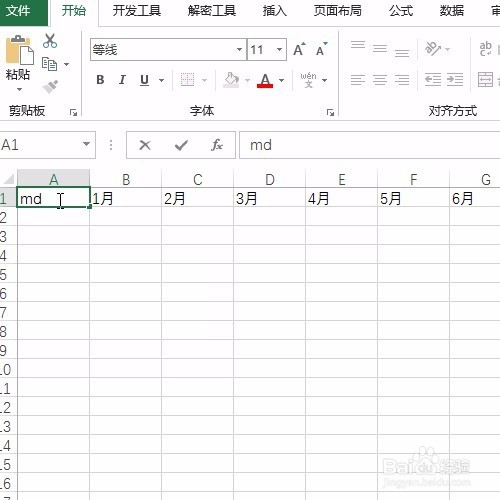Switch to 页面布局 tab

[x=337, y=11]
